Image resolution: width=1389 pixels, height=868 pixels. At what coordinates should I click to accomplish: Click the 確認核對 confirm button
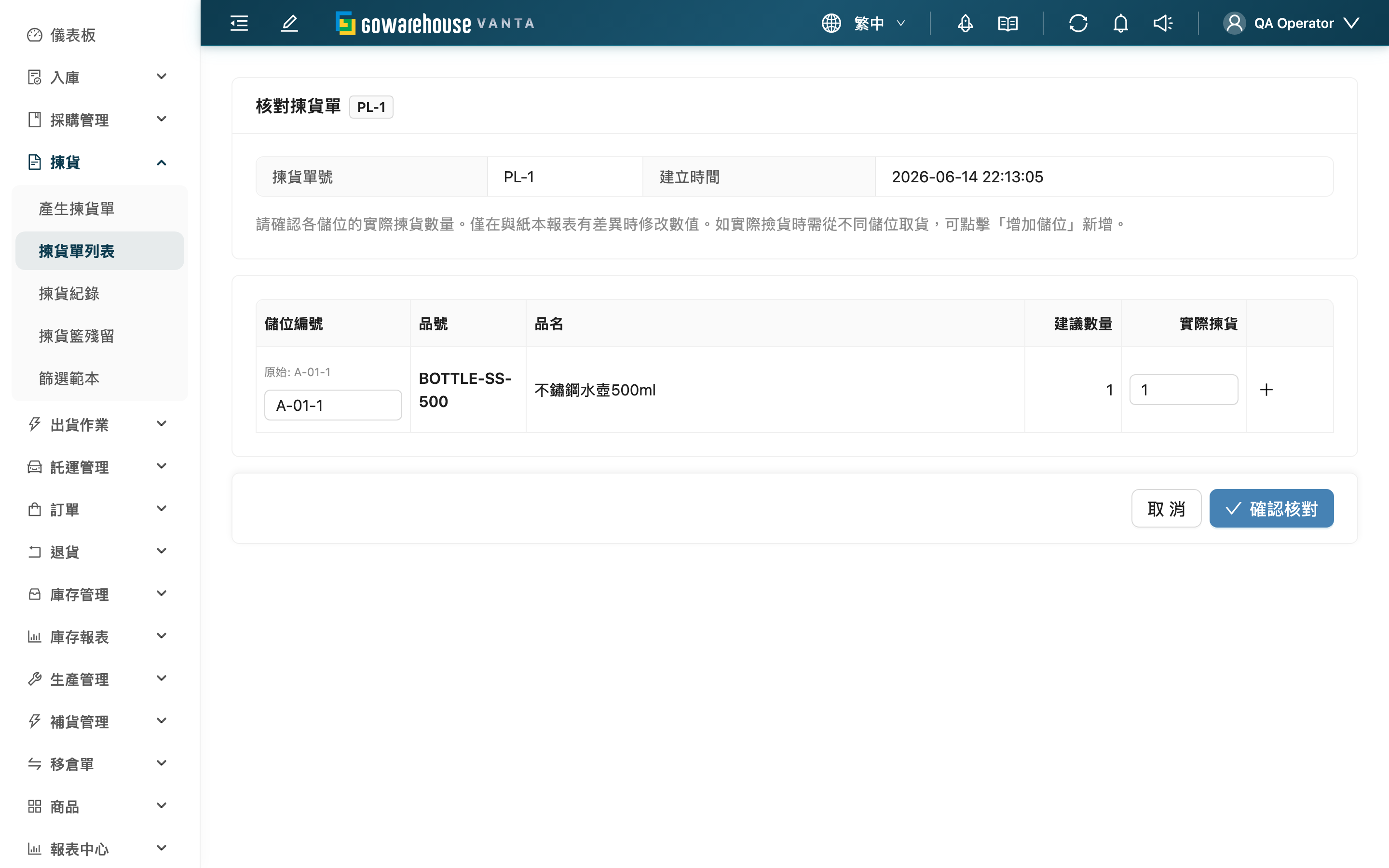(1271, 509)
